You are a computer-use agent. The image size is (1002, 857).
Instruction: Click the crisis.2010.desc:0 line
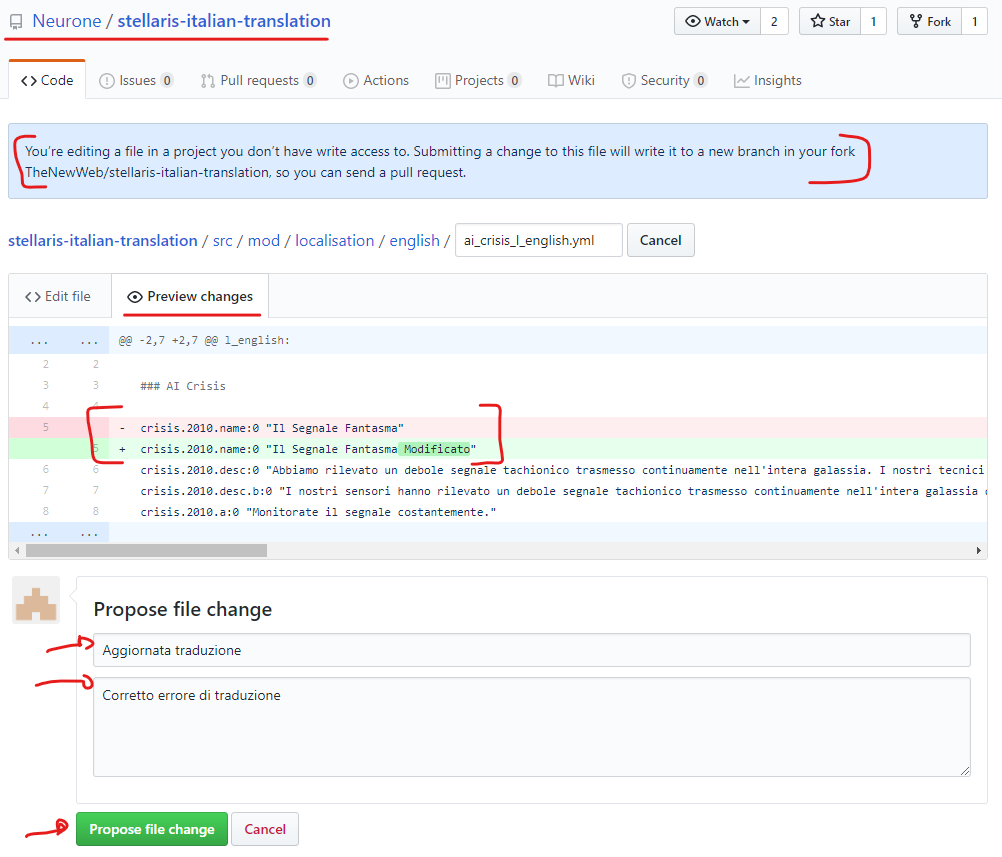(x=562, y=470)
